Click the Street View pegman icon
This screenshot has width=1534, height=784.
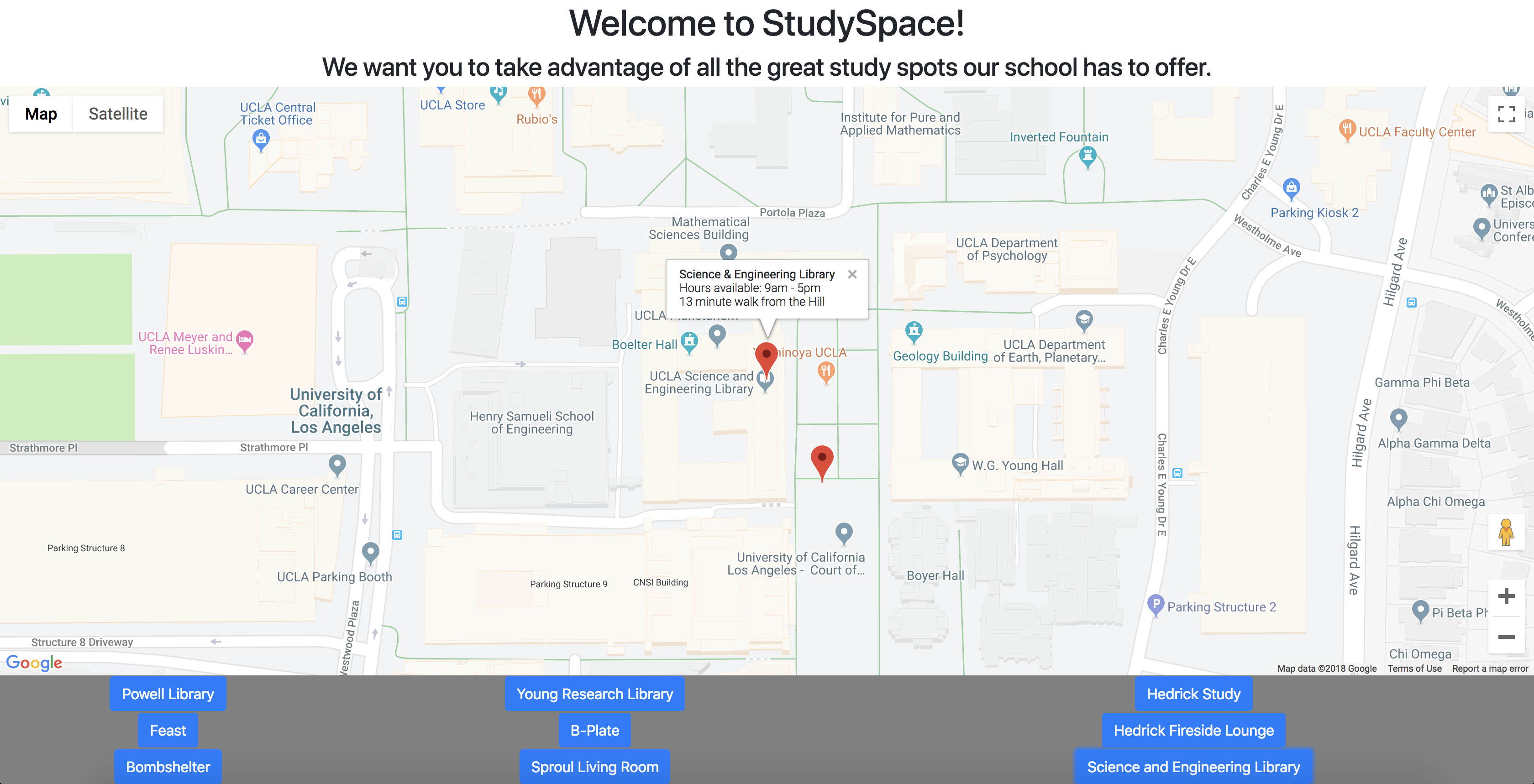1506,532
